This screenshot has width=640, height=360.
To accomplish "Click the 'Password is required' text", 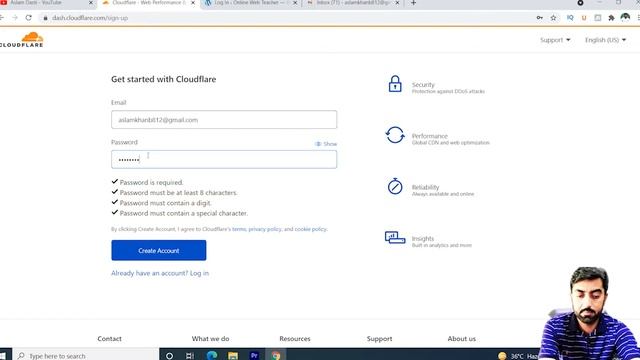I will (x=151, y=182).
